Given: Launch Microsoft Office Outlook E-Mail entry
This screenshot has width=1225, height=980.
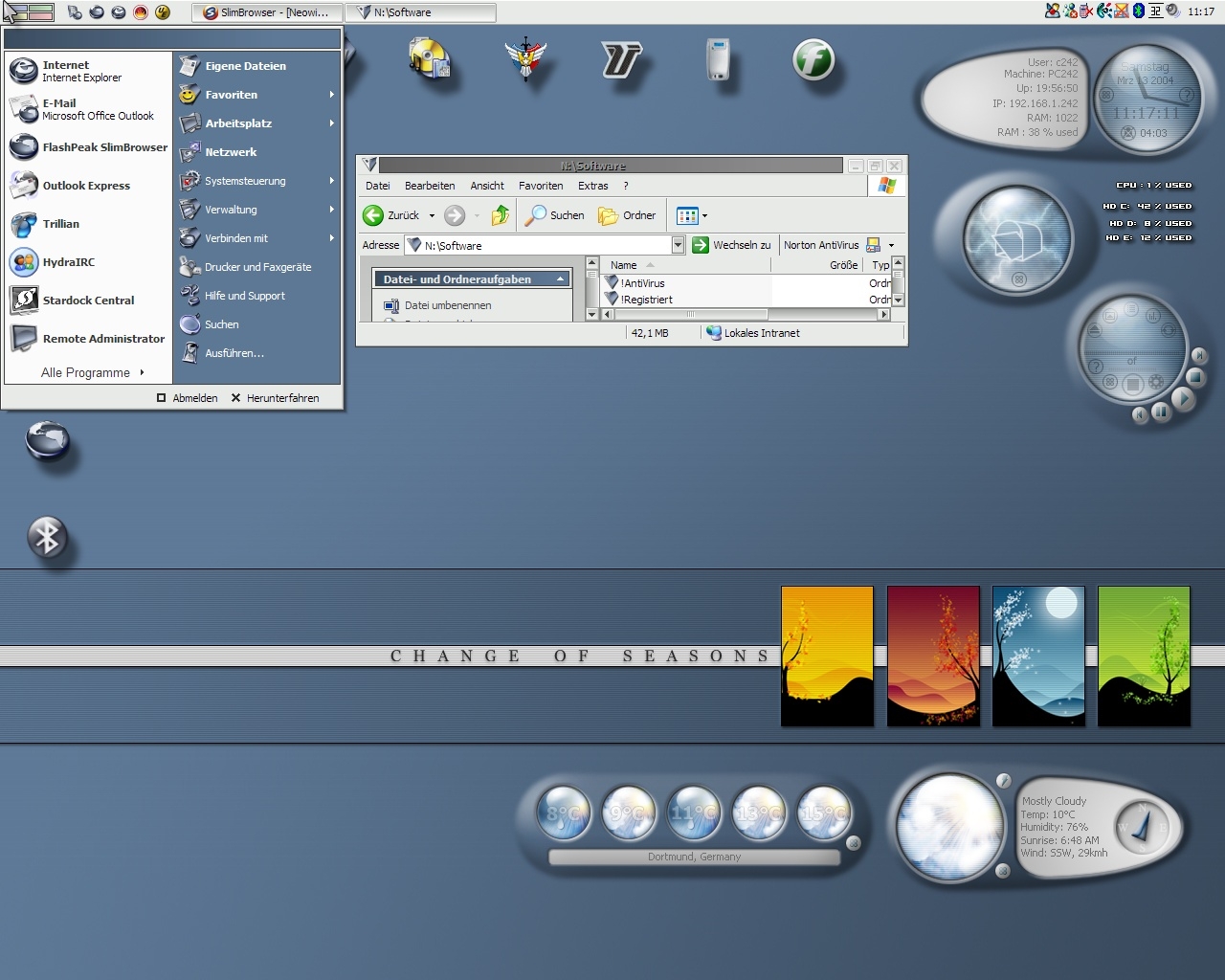Looking at the screenshot, I should (88, 109).
